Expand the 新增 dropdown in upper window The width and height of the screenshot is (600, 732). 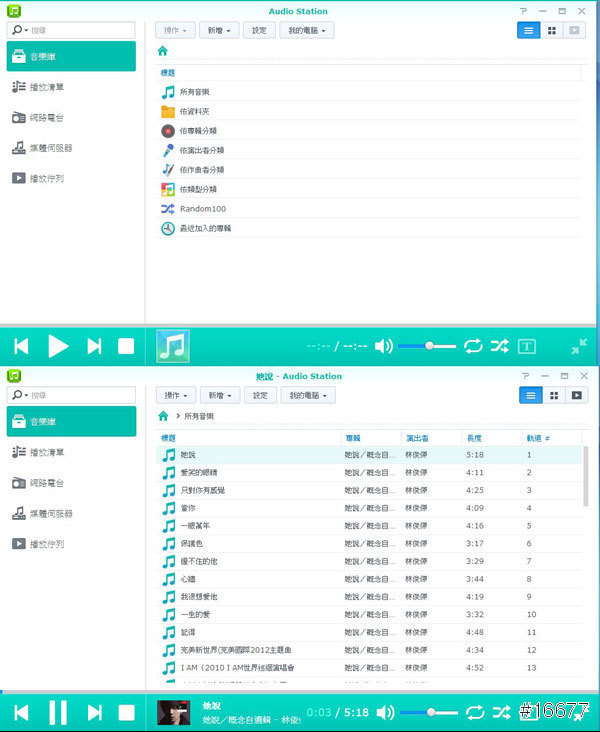coord(219,30)
